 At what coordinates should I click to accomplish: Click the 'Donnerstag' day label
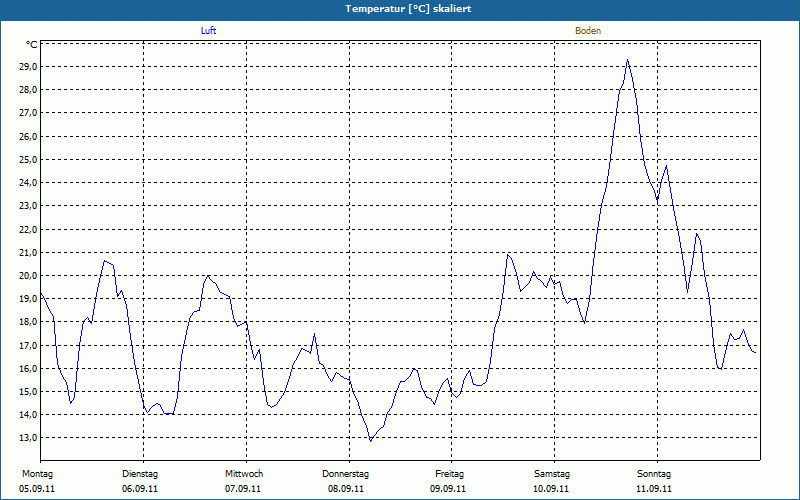(x=345, y=474)
